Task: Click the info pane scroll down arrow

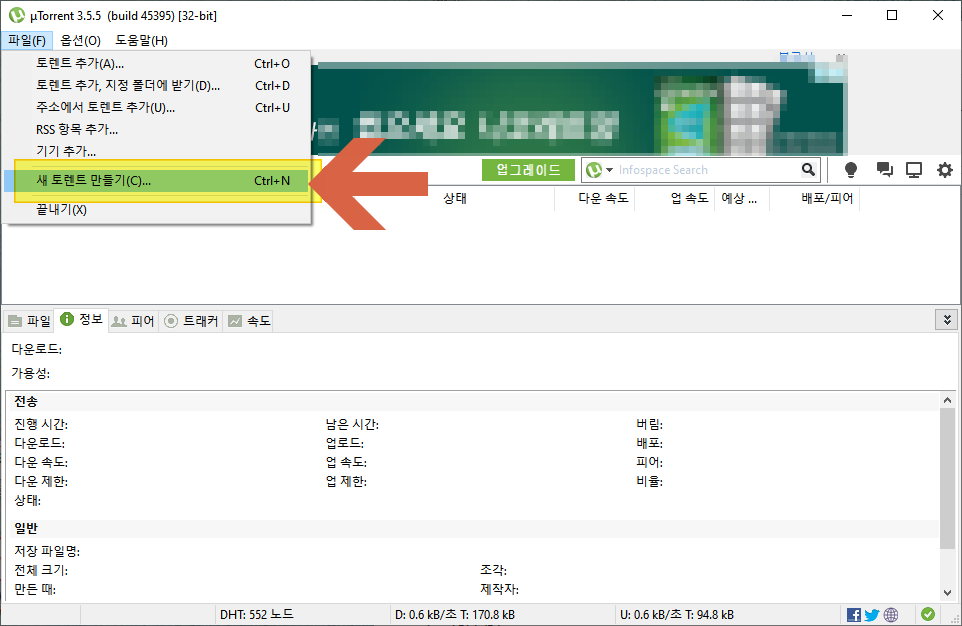Action: 947,592
